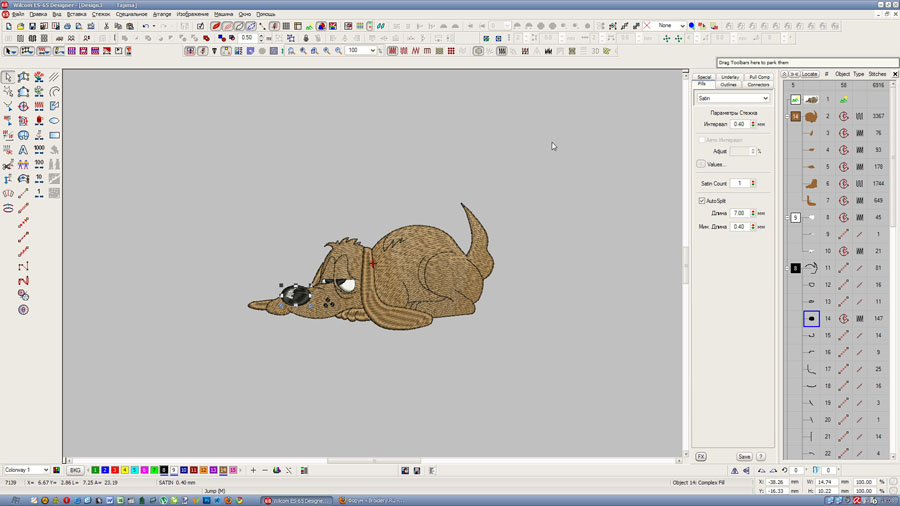Click the Opera icon in the taskbar

67,500
